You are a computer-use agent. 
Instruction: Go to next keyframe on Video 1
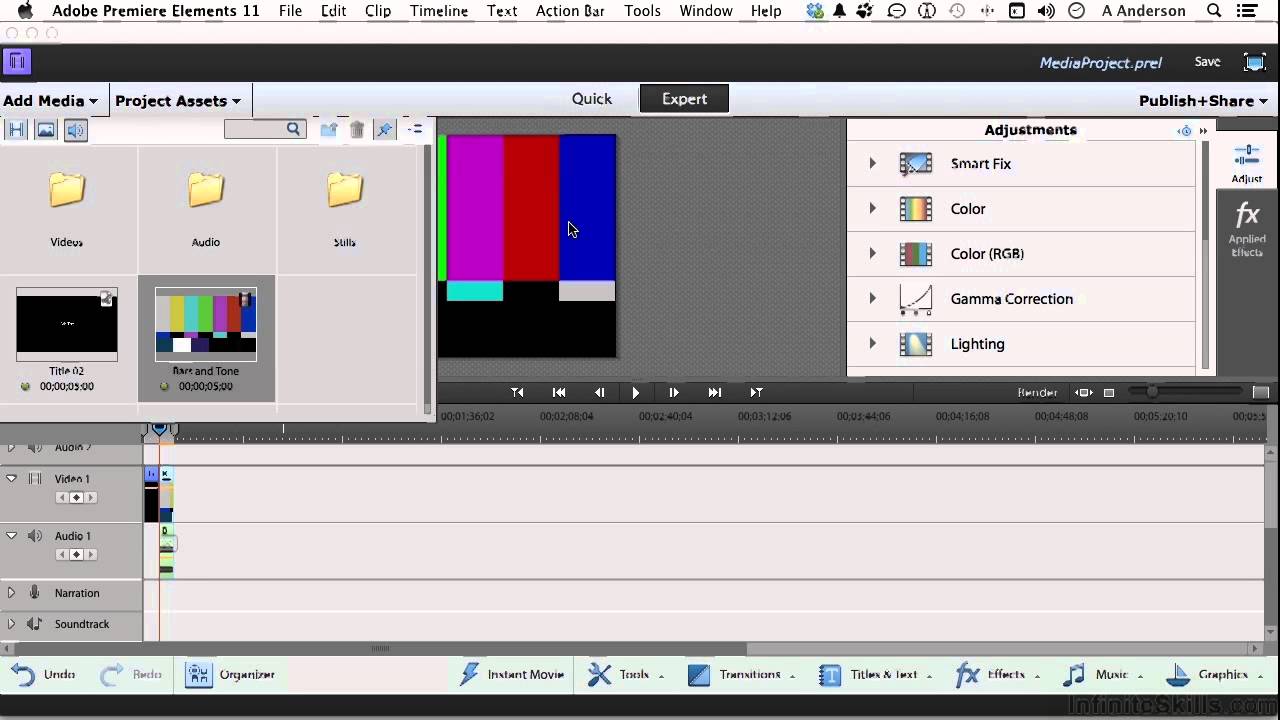coord(90,497)
